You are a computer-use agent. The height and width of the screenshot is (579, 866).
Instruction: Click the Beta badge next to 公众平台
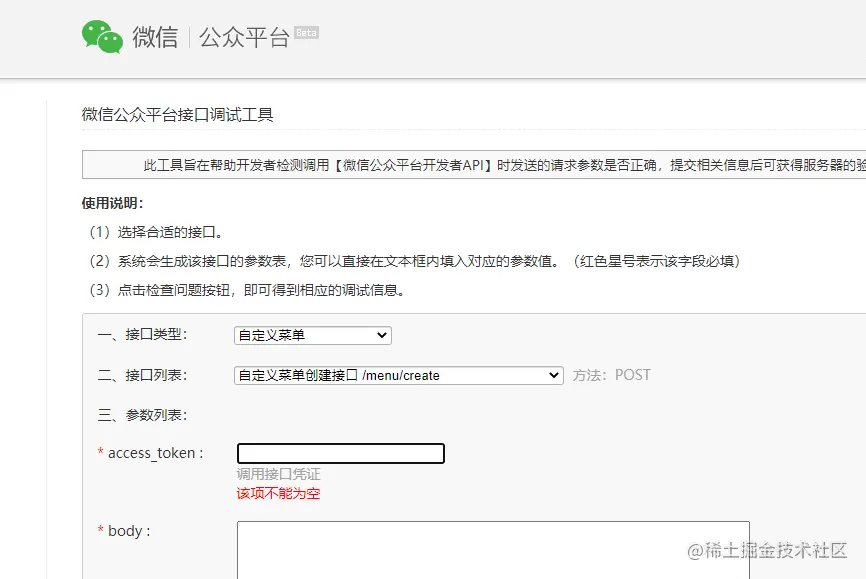(x=307, y=33)
